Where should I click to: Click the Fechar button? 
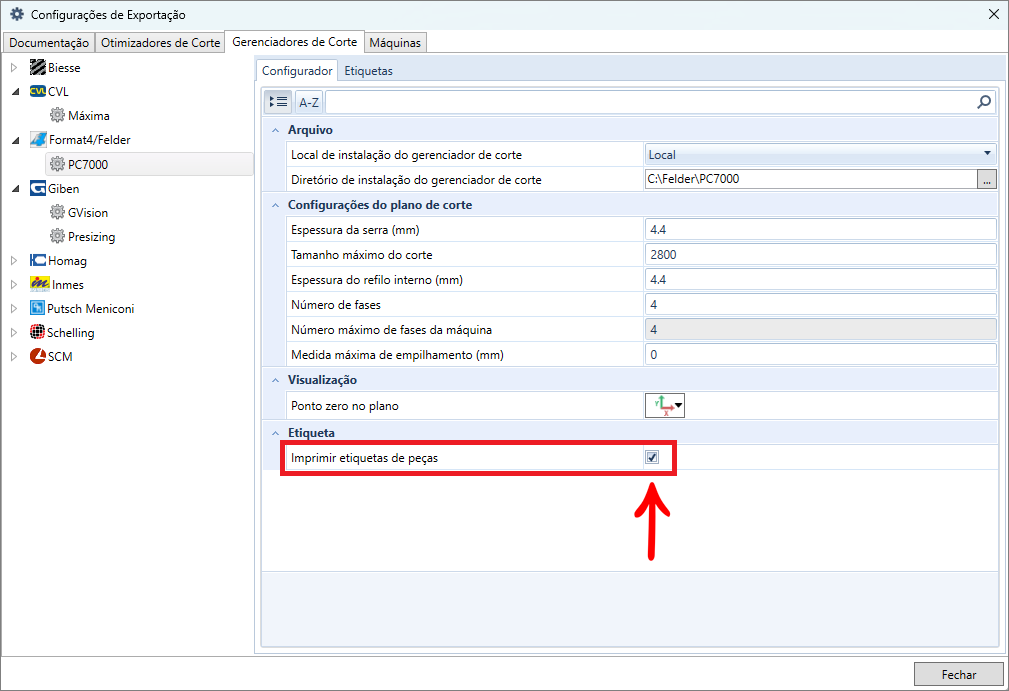[x=959, y=674]
